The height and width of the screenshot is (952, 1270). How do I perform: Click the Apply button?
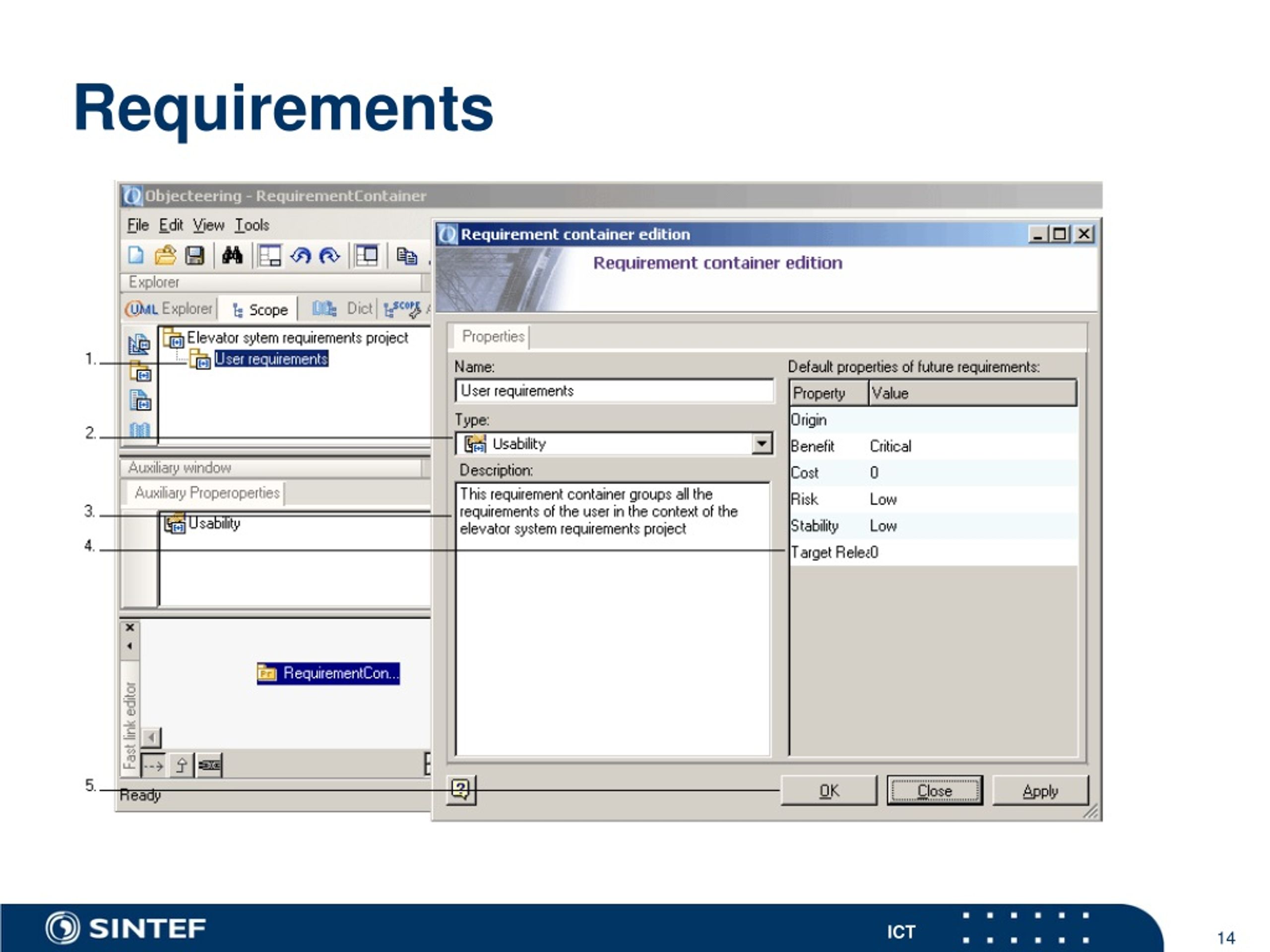1040,791
